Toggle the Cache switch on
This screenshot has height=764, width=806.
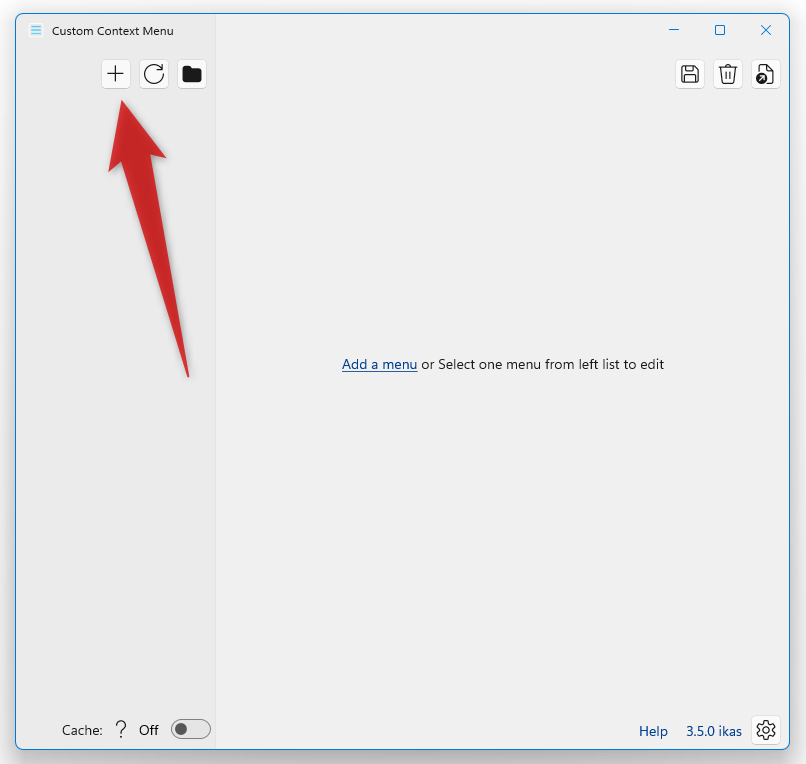click(x=191, y=729)
